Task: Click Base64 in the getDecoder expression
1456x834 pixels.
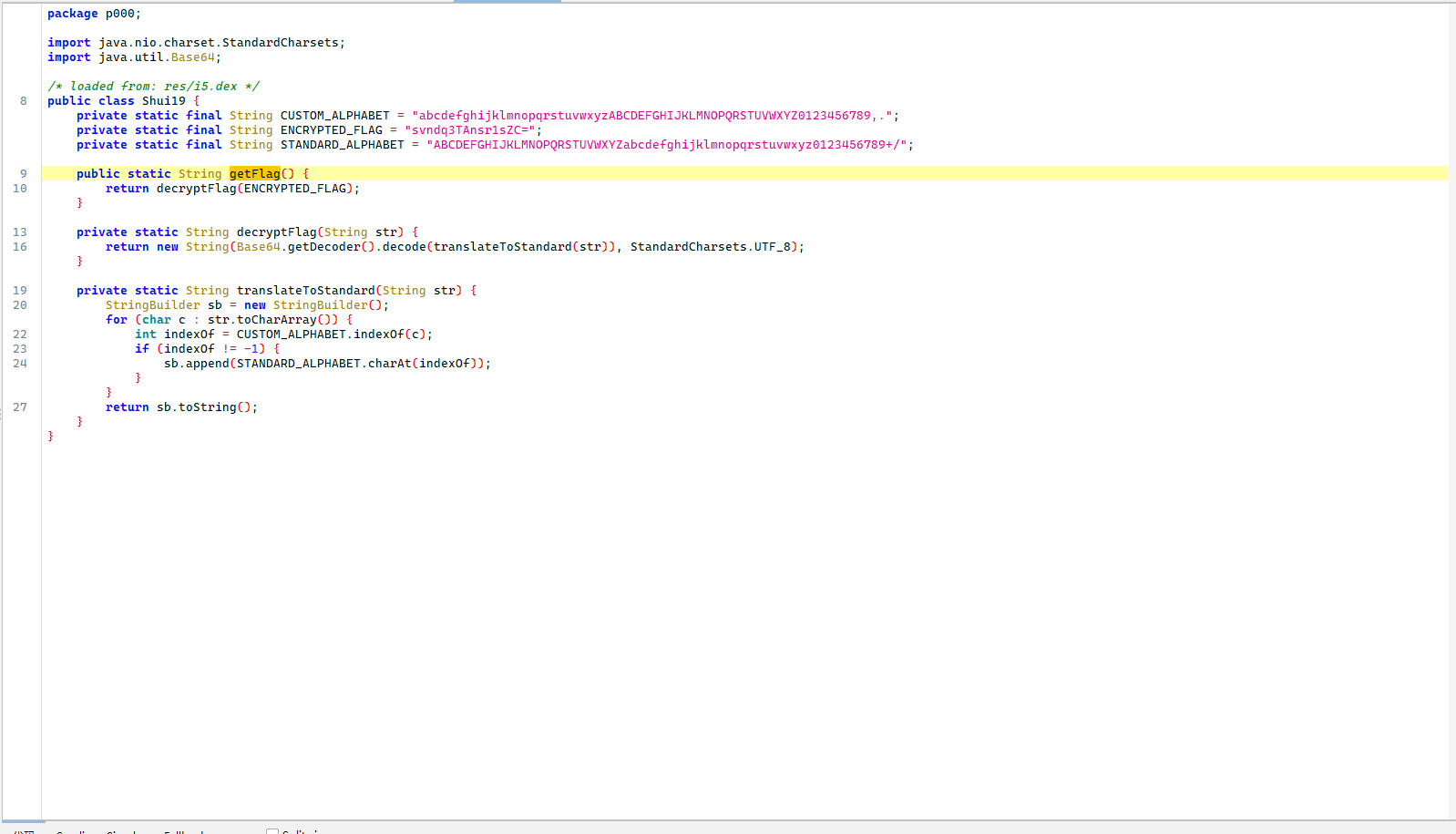Action: pos(259,246)
